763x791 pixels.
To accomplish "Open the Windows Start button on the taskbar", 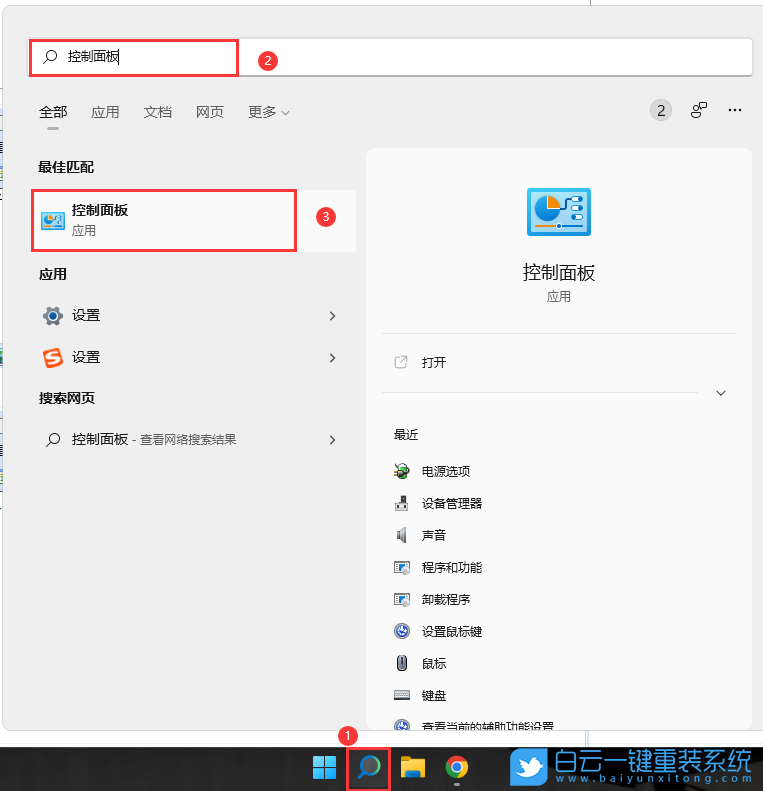I will coord(324,767).
